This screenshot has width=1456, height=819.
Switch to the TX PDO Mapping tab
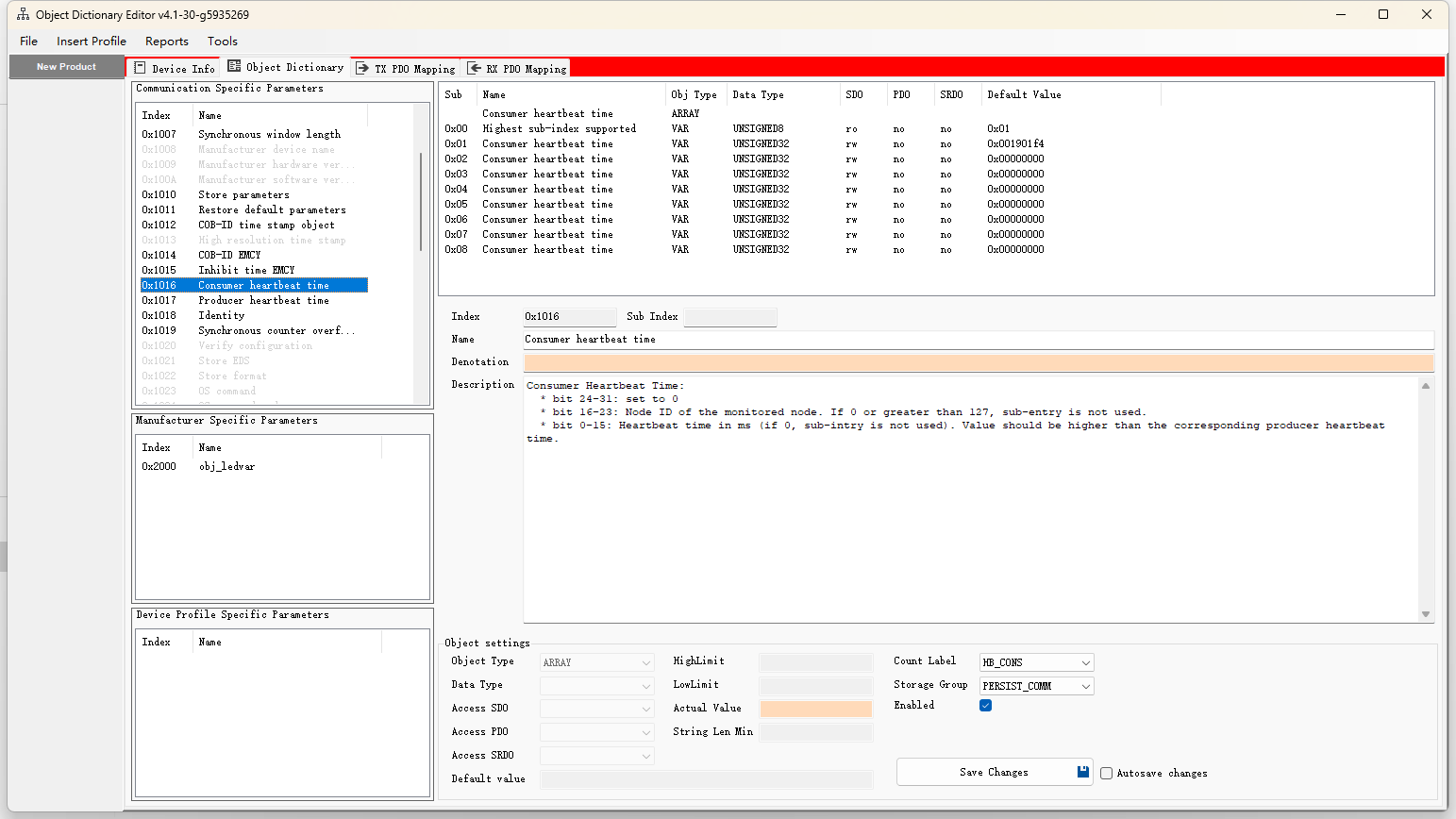click(406, 68)
